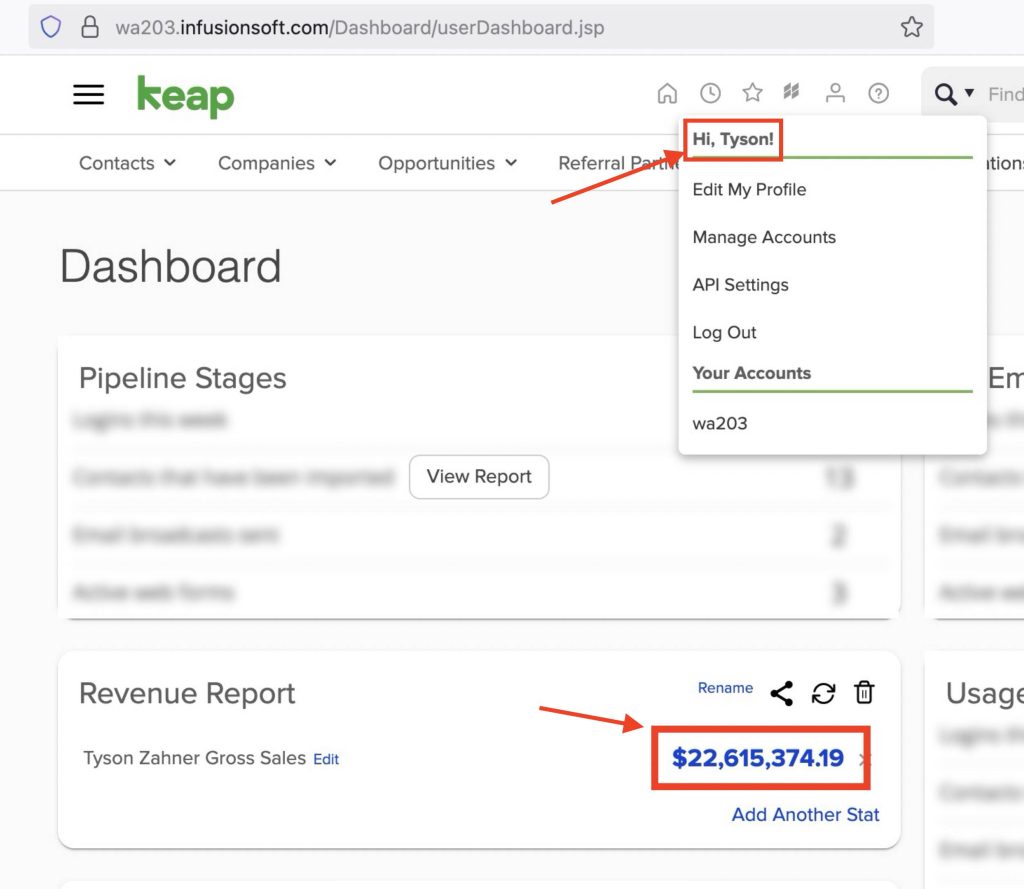This screenshot has height=889, width=1024.
Task: Open search type dropdown arrow
Action: (970, 93)
